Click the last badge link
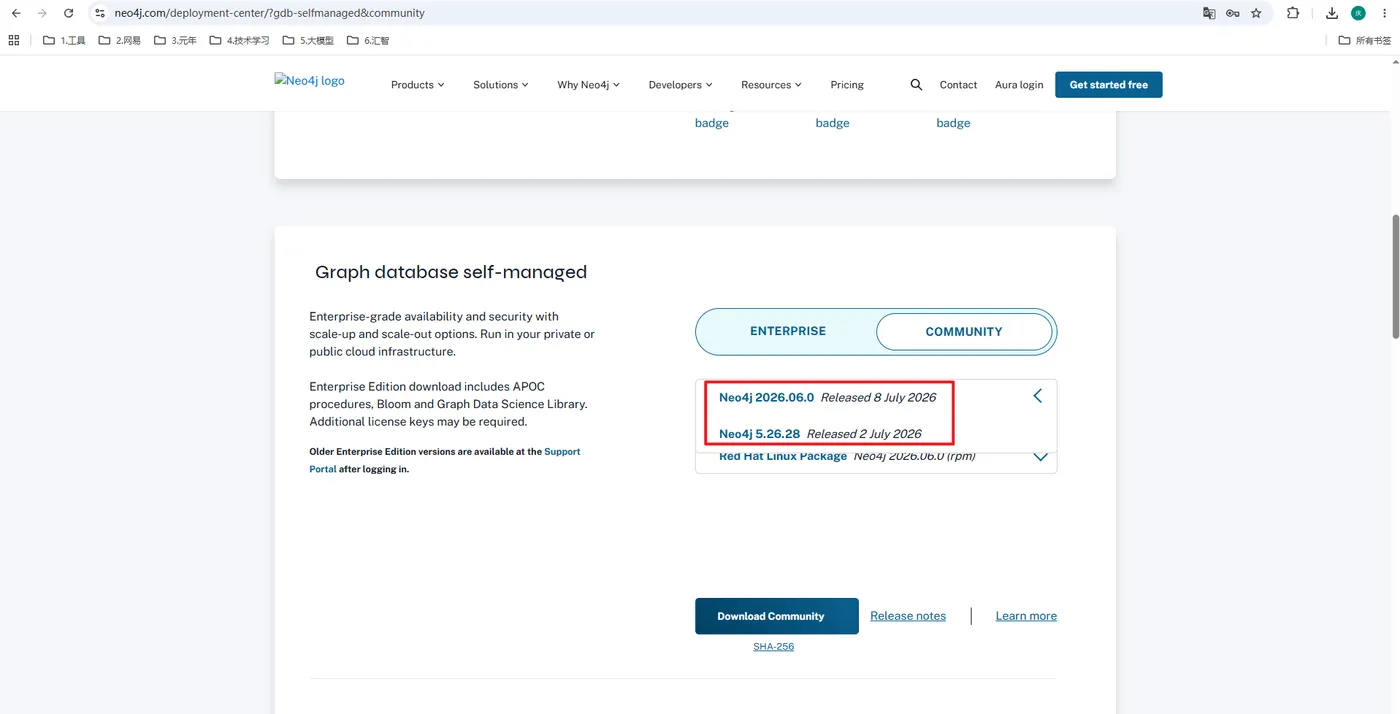1400x714 pixels. [953, 123]
